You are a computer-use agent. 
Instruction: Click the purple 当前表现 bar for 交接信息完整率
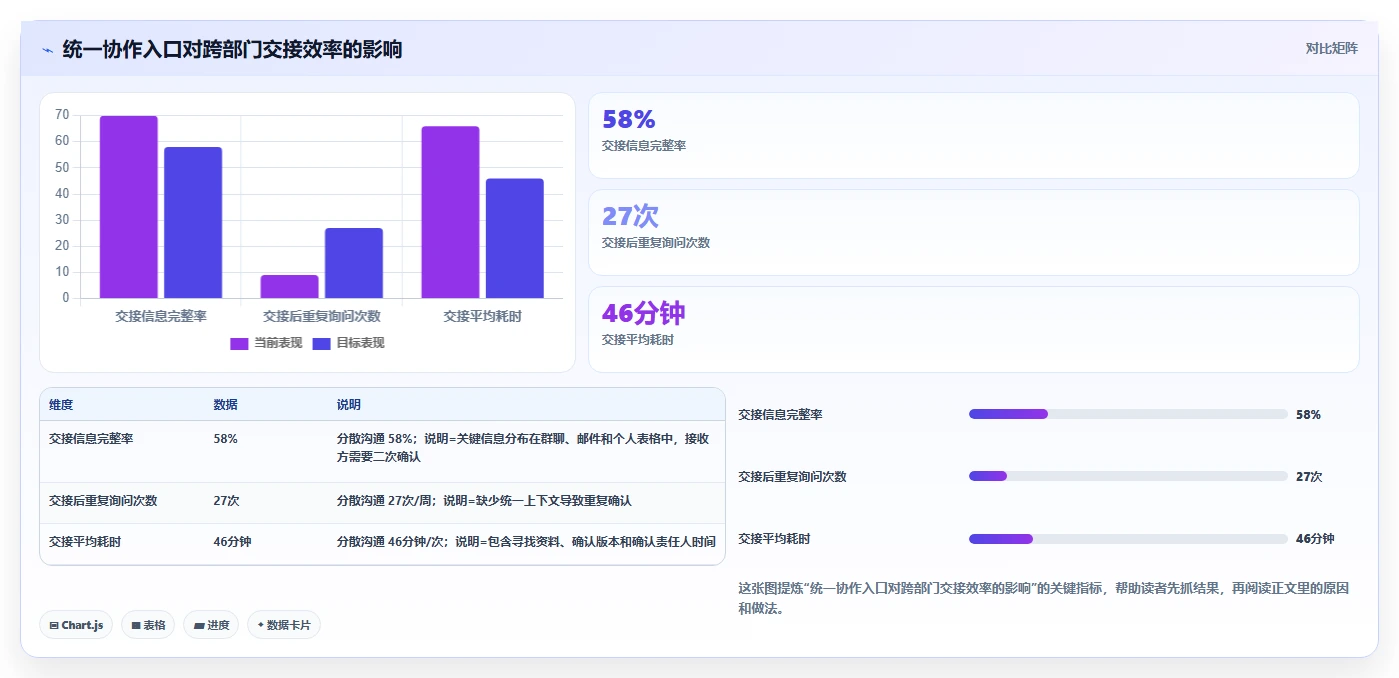pos(129,207)
